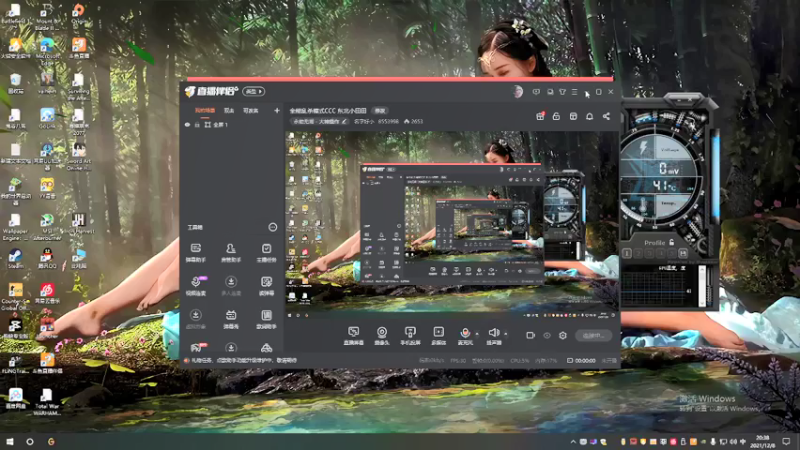Add a screen capture source from the bottom bar
800x450 pixels.
click(353, 336)
